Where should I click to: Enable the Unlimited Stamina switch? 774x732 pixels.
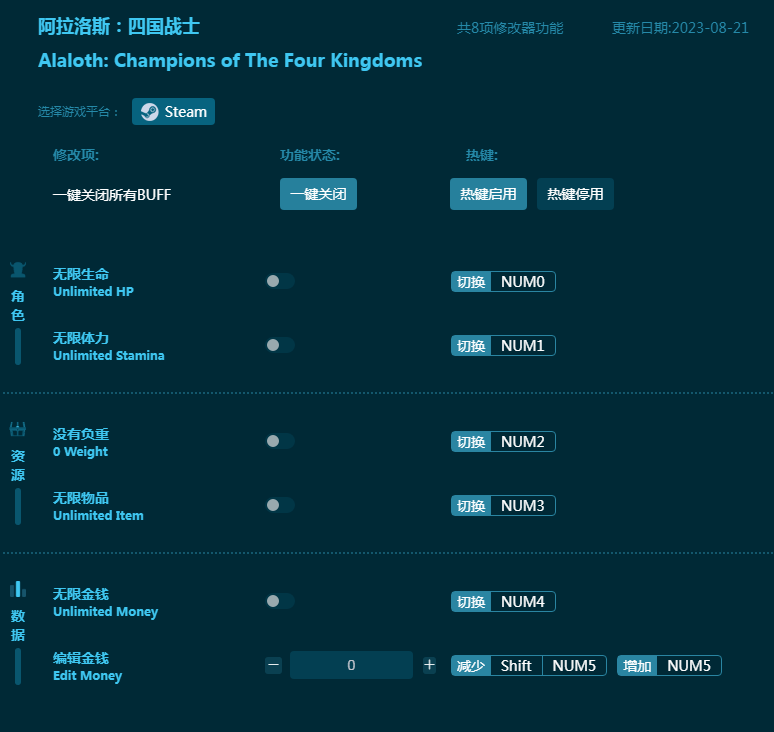pyautogui.click(x=280, y=345)
